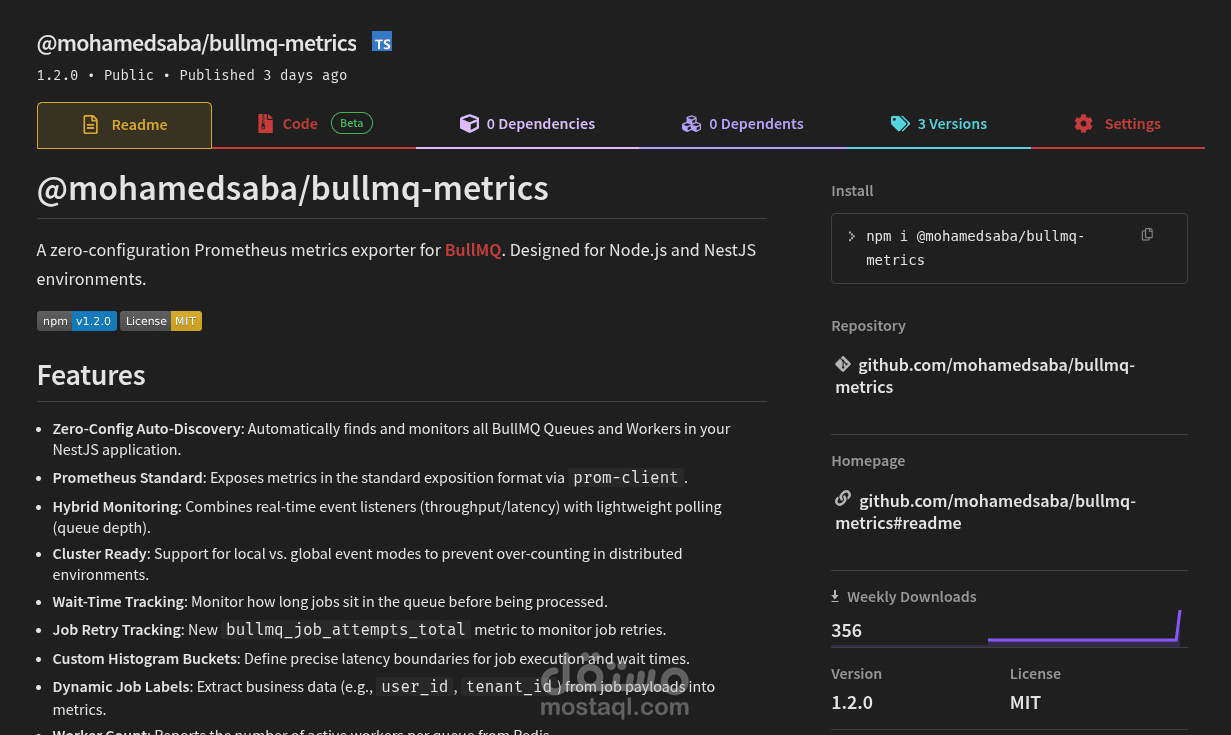The width and height of the screenshot is (1231, 735).
Task: Follow the BullMQ link
Action: (x=473, y=250)
